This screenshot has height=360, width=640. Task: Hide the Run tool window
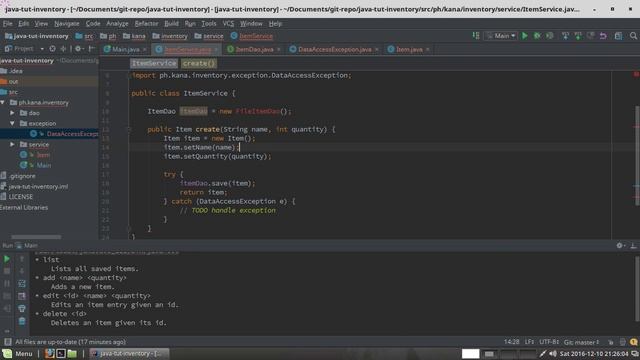tap(633, 245)
